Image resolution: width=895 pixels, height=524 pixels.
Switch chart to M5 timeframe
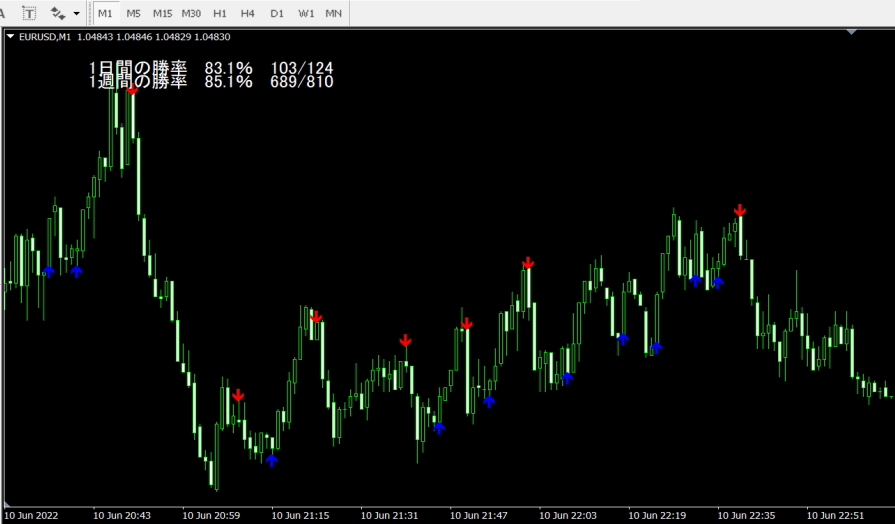click(x=134, y=13)
